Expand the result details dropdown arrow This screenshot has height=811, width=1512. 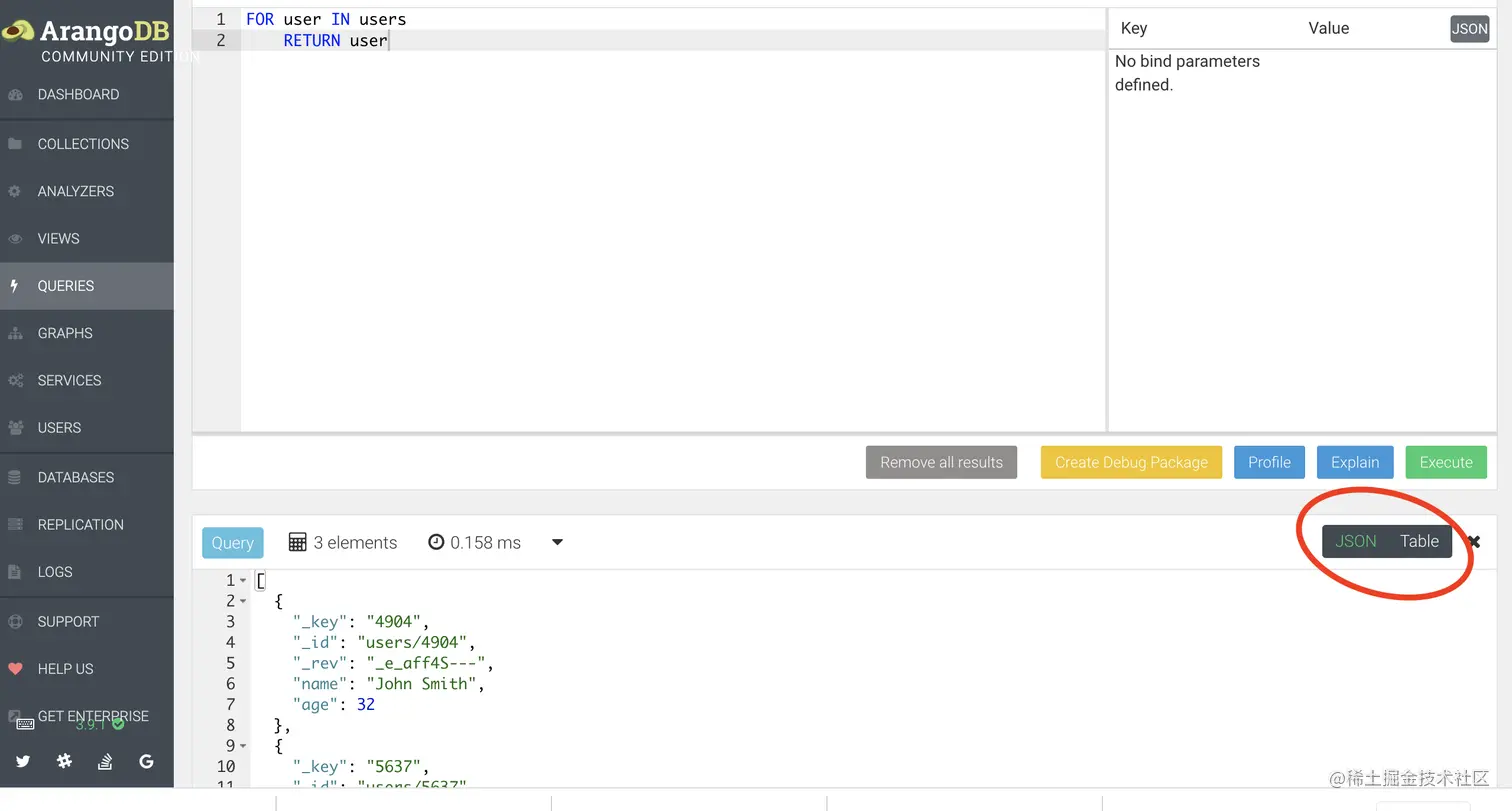point(558,542)
